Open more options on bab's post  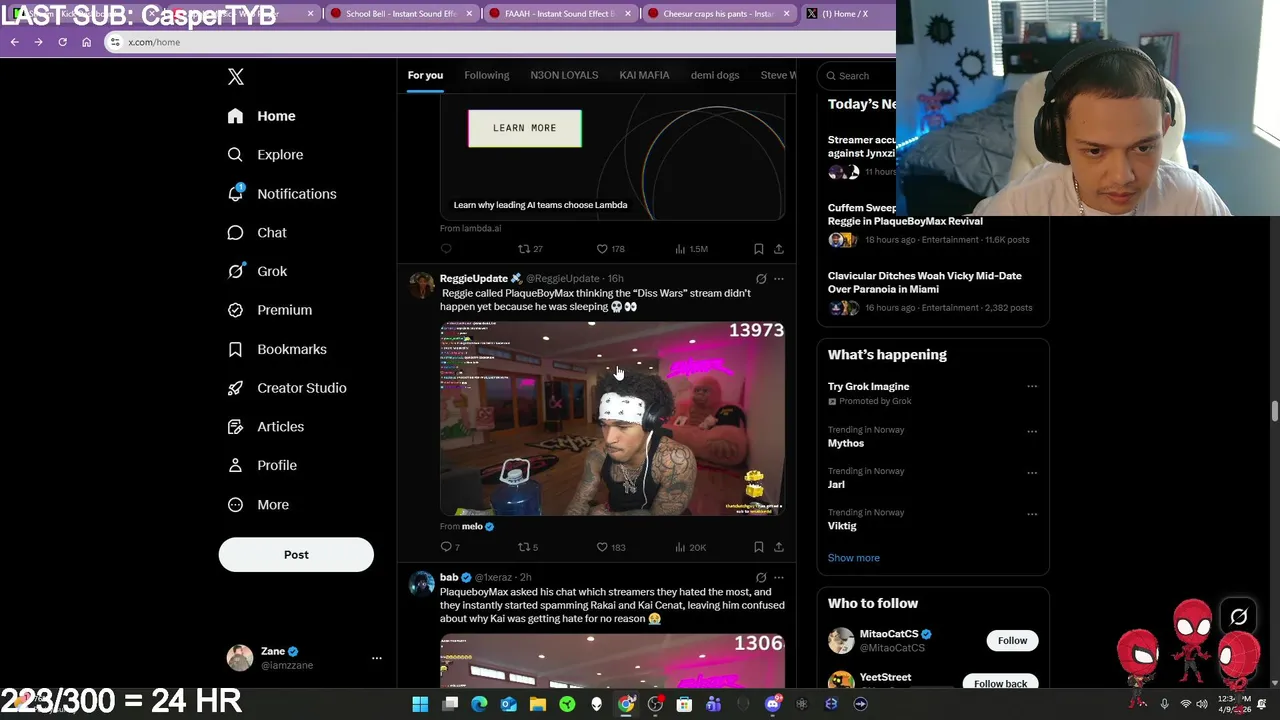pyautogui.click(x=779, y=578)
